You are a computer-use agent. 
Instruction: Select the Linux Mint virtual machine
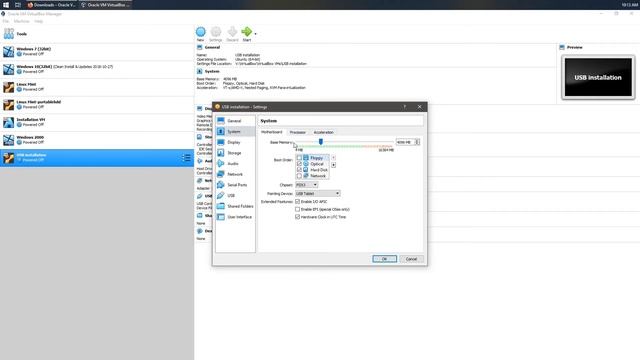97,87
